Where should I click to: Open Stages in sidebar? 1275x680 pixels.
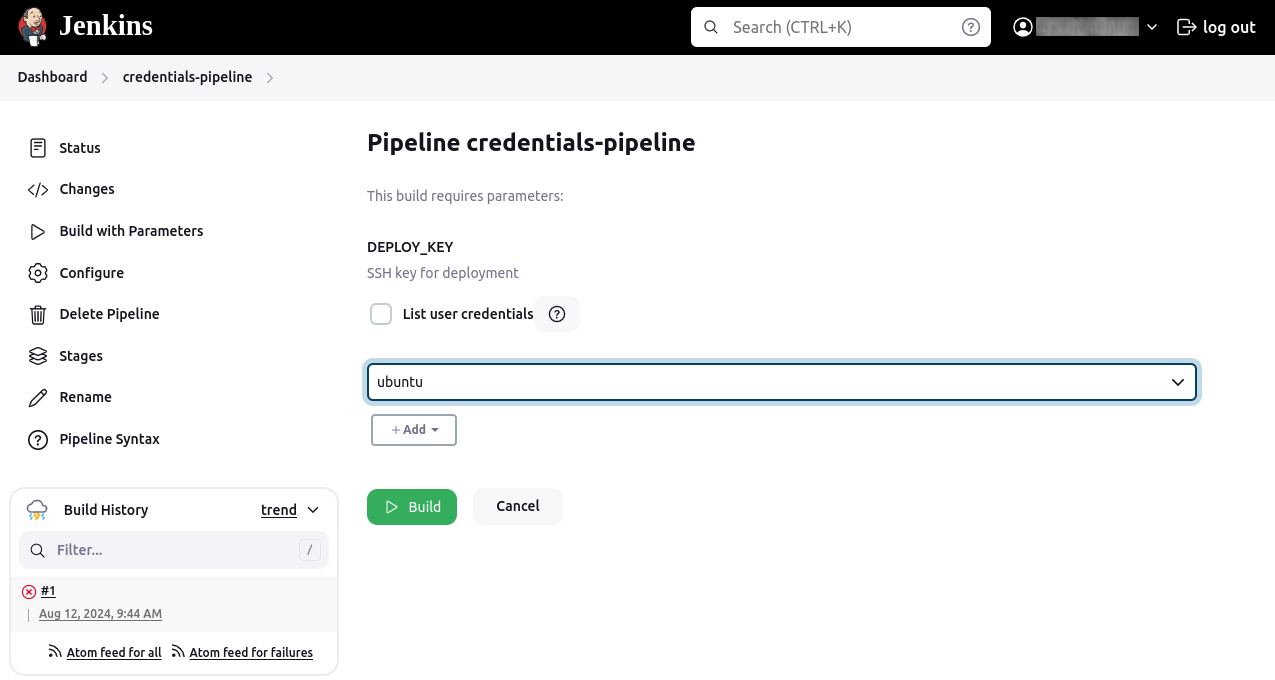(x=81, y=356)
